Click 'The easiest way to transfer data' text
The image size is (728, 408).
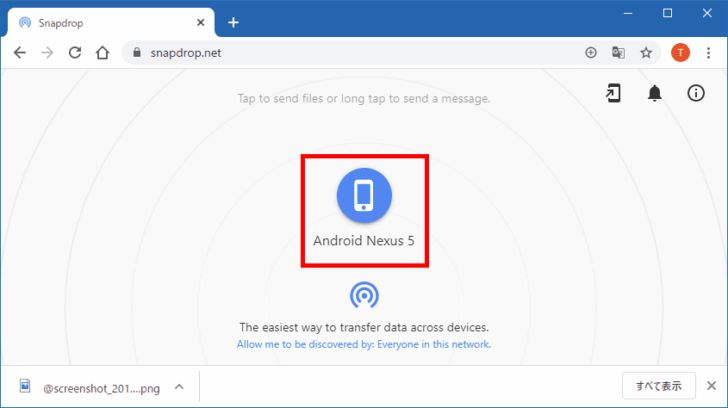tap(364, 327)
